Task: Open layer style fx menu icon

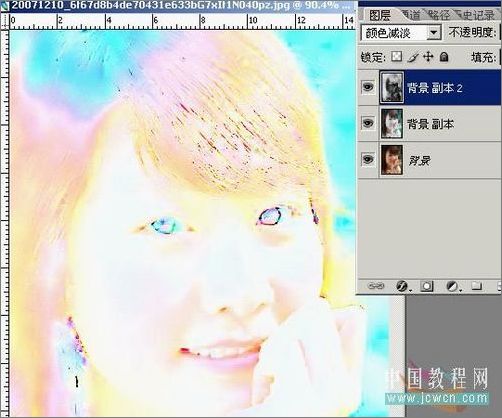Action: (403, 286)
